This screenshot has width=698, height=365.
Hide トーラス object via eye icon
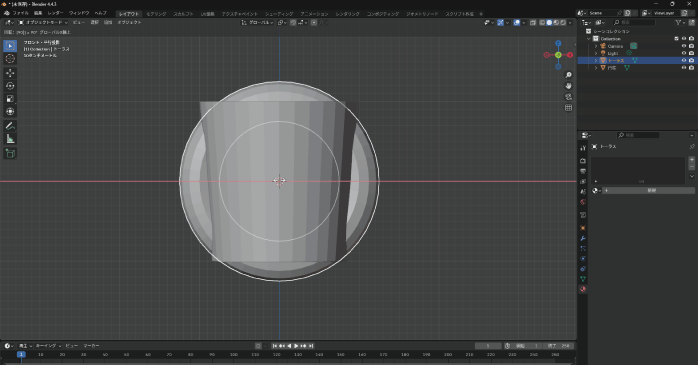pos(684,60)
